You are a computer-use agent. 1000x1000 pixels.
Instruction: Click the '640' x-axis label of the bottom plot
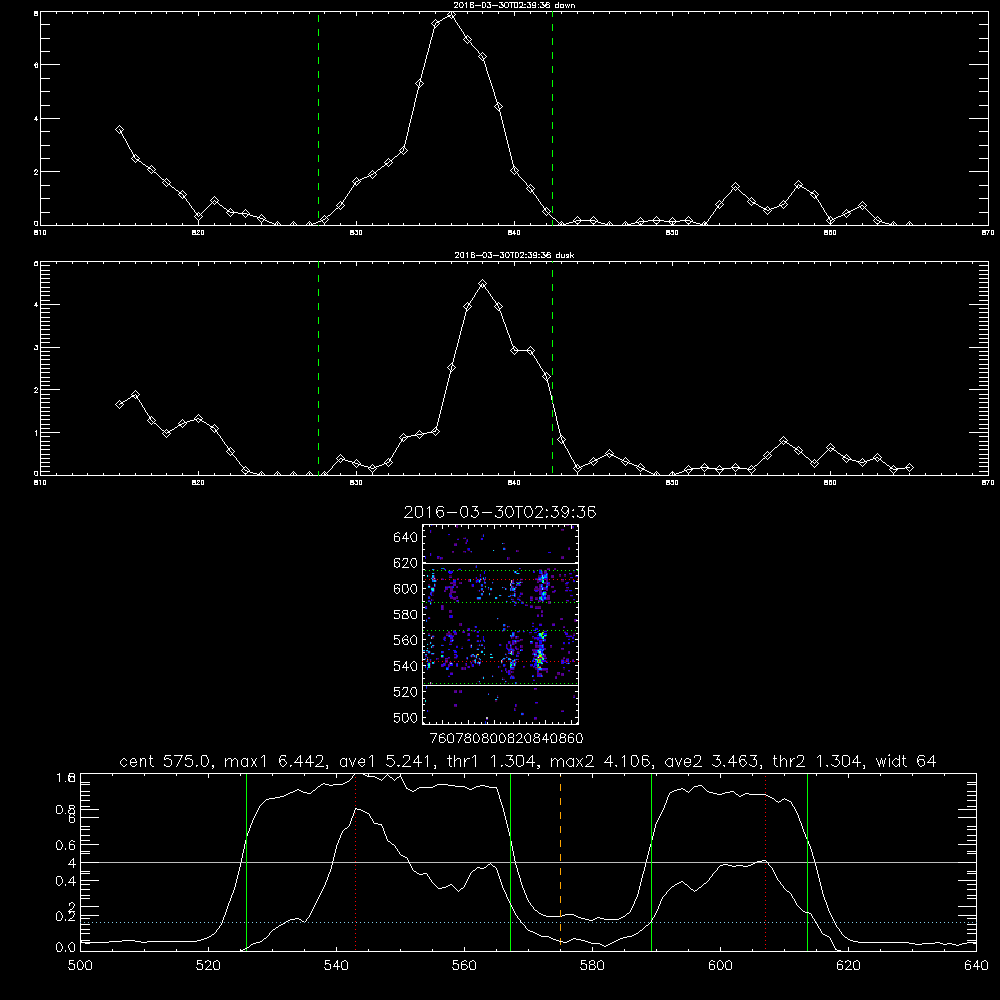tap(976, 966)
